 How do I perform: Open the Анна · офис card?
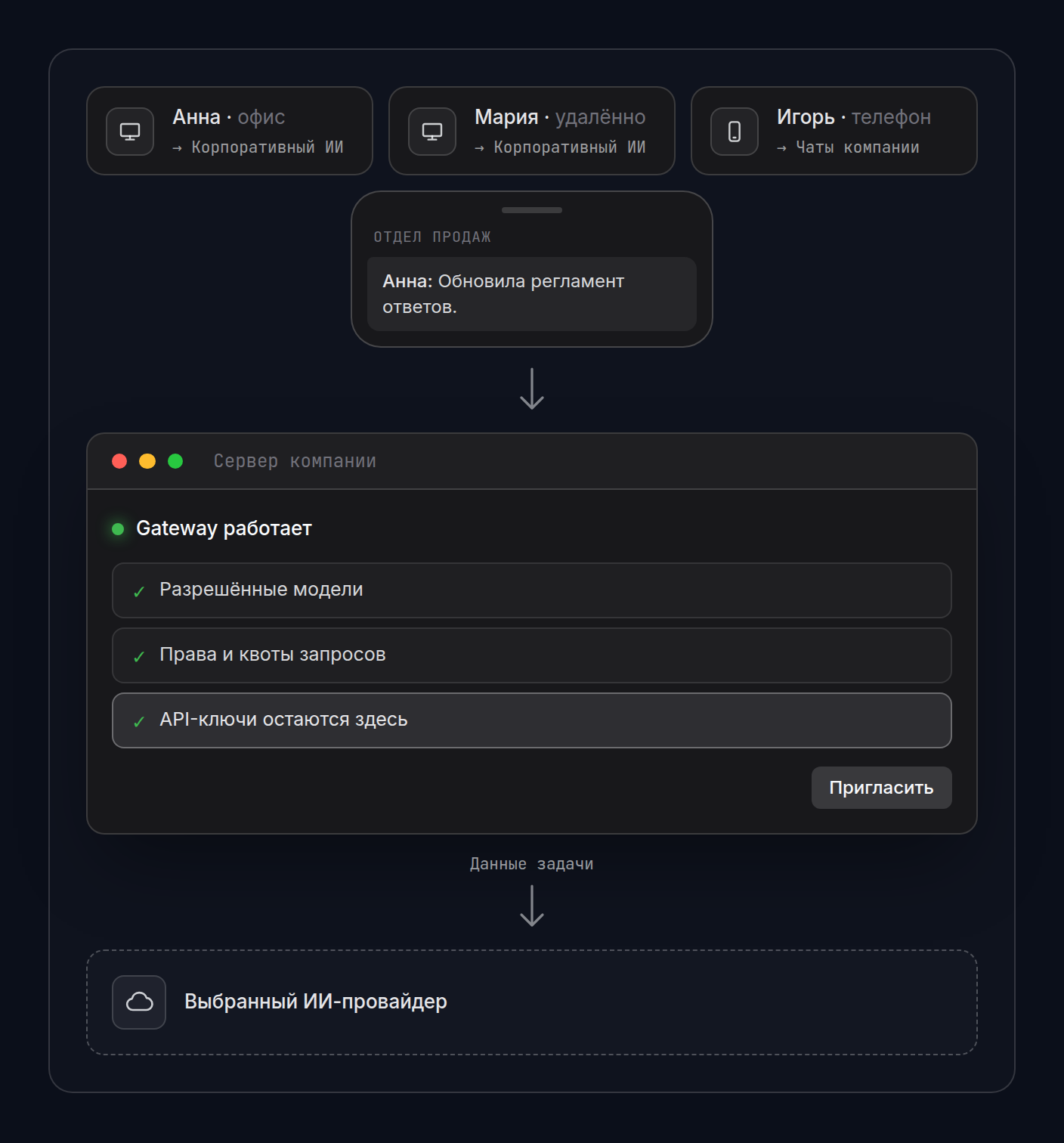coord(230,131)
